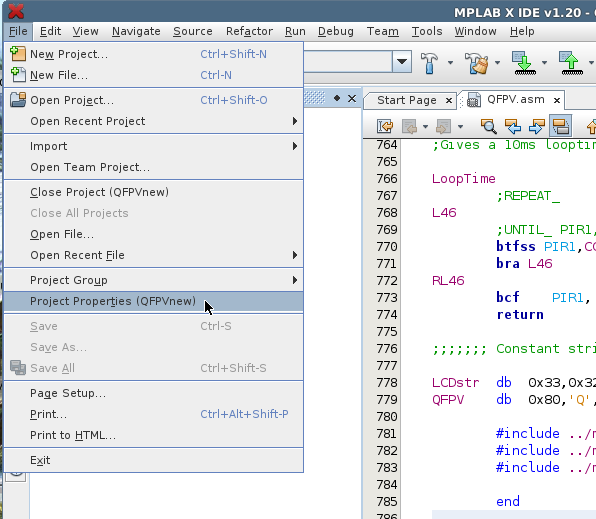The image size is (596, 519).
Task: Click the green up-arrow read device icon
Action: click(571, 63)
